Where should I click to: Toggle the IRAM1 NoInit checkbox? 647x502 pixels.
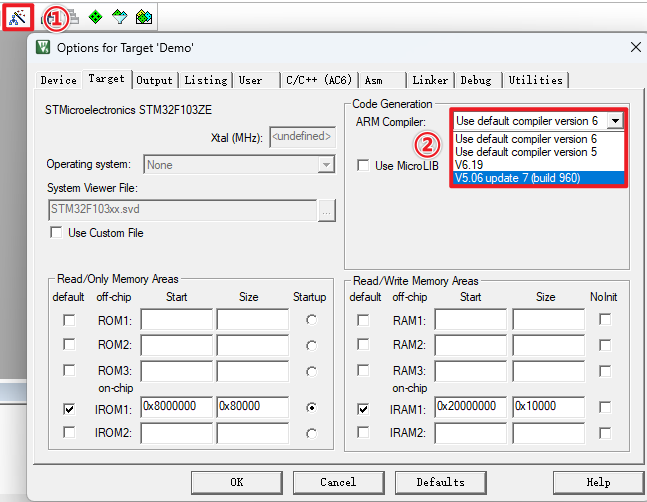point(605,408)
